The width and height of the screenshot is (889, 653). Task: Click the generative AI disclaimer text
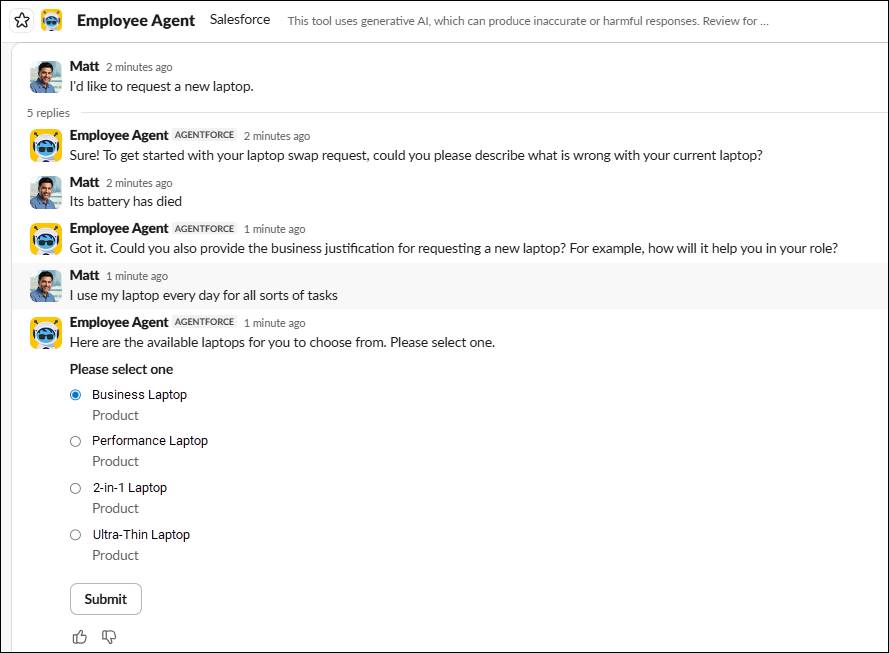[528, 21]
